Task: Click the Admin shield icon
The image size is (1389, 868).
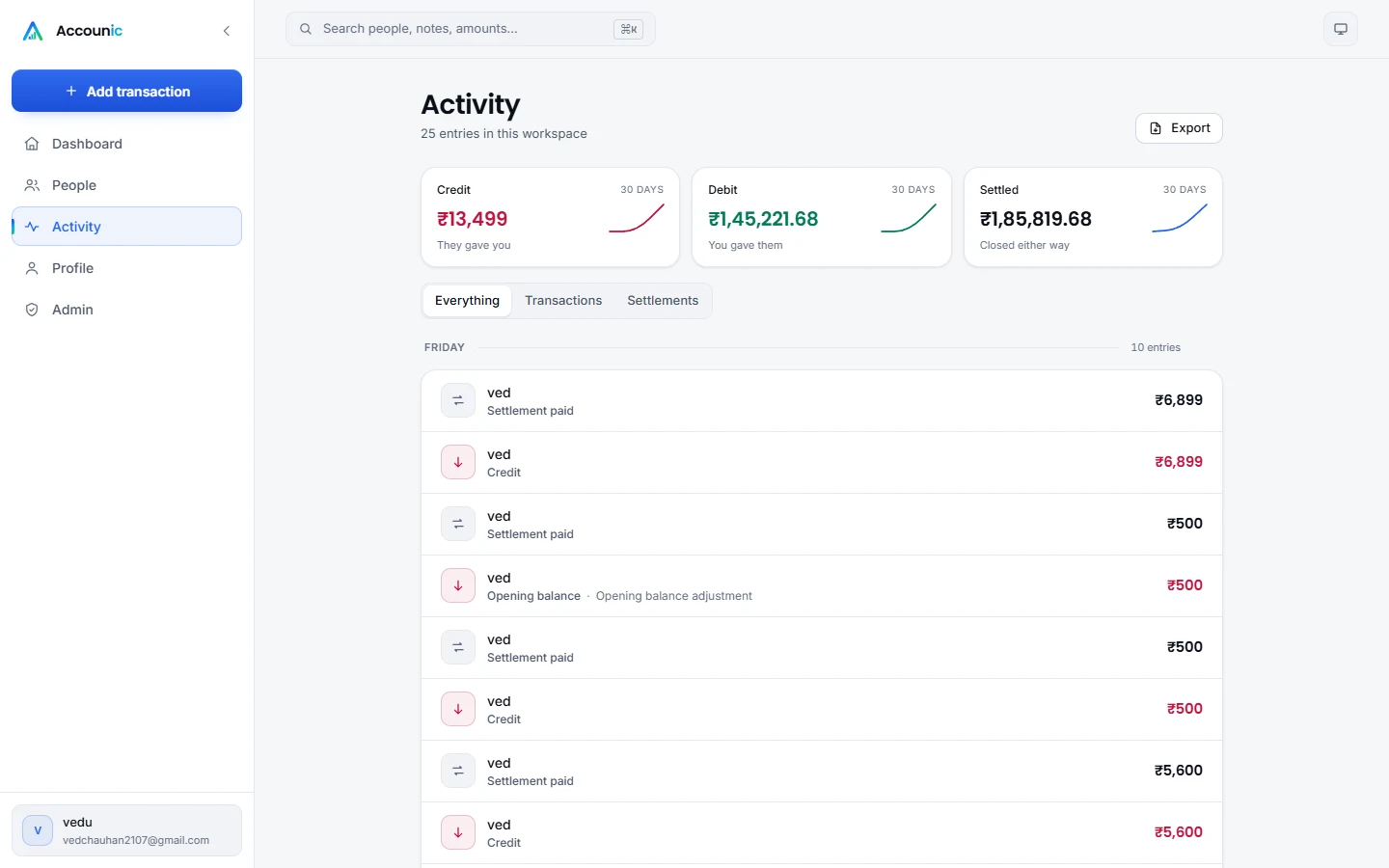Action: [32, 310]
